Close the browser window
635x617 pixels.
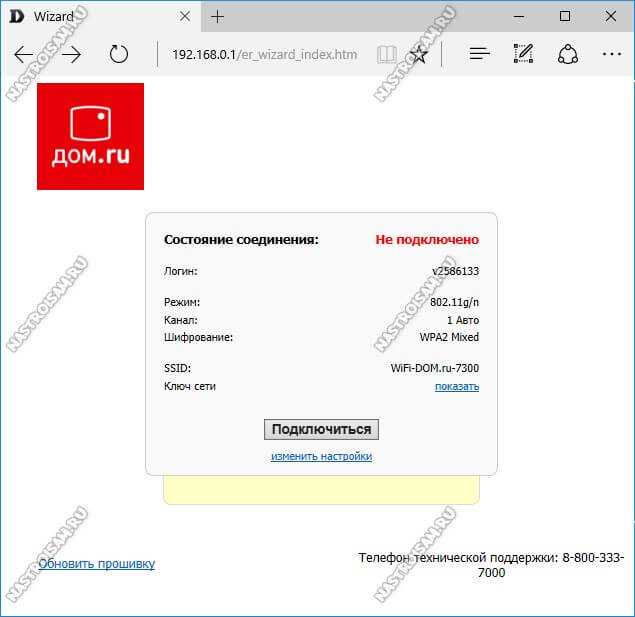pyautogui.click(x=611, y=17)
